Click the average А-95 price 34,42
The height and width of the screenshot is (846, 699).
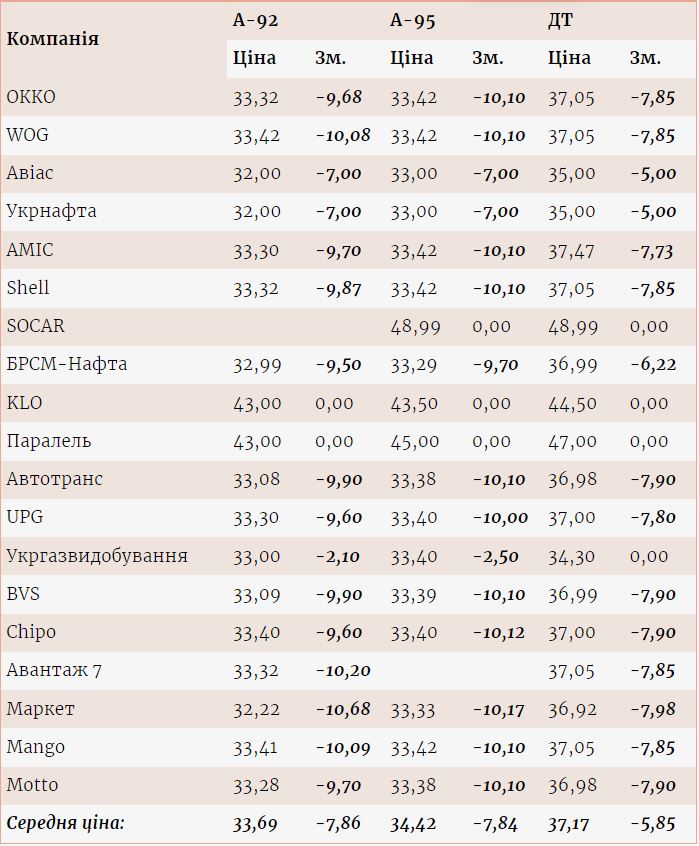coord(414,824)
